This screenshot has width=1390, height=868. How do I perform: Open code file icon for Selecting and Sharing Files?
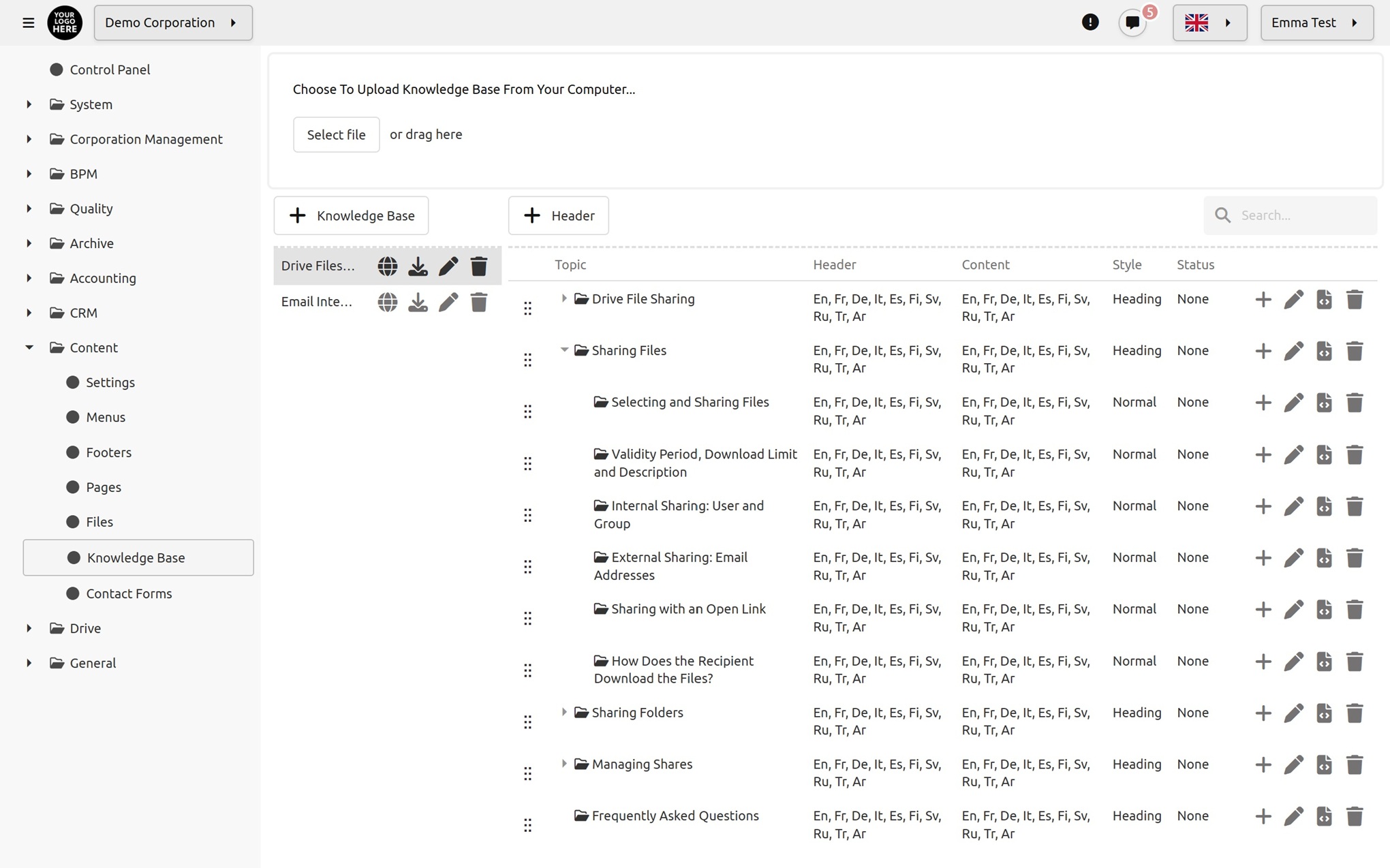coord(1324,403)
